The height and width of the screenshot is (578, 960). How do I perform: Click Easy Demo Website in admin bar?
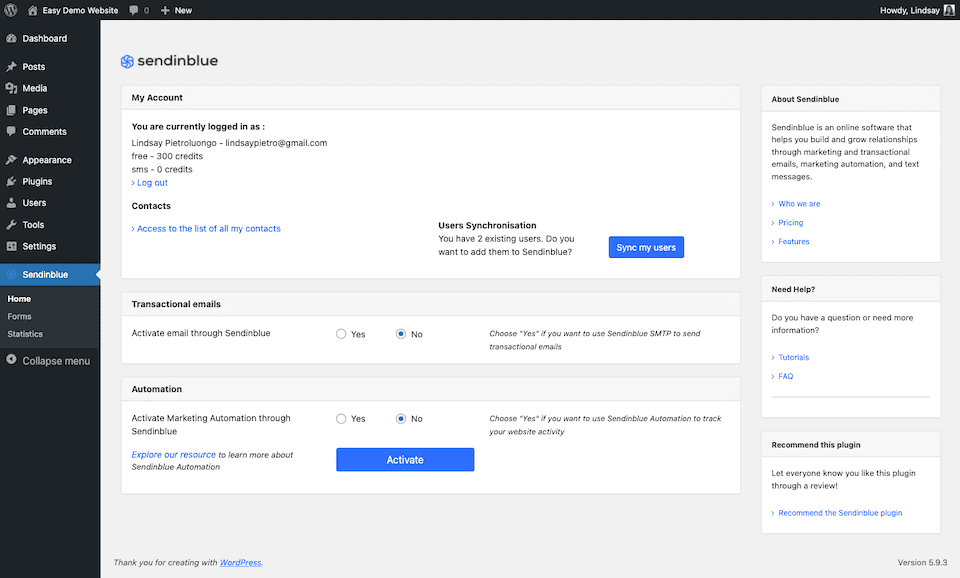click(x=80, y=10)
